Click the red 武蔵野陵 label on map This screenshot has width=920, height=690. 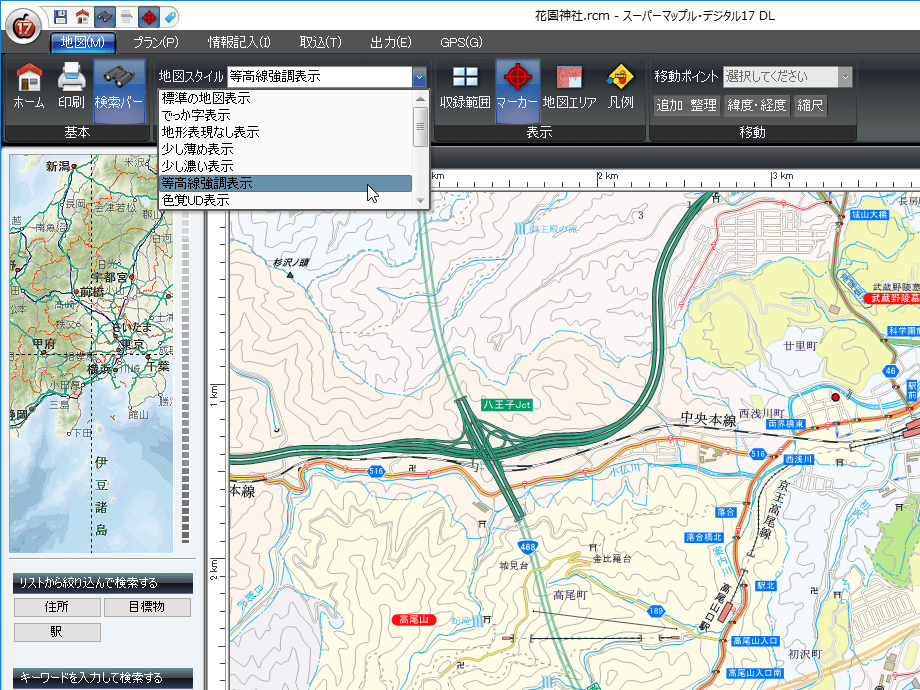point(892,299)
